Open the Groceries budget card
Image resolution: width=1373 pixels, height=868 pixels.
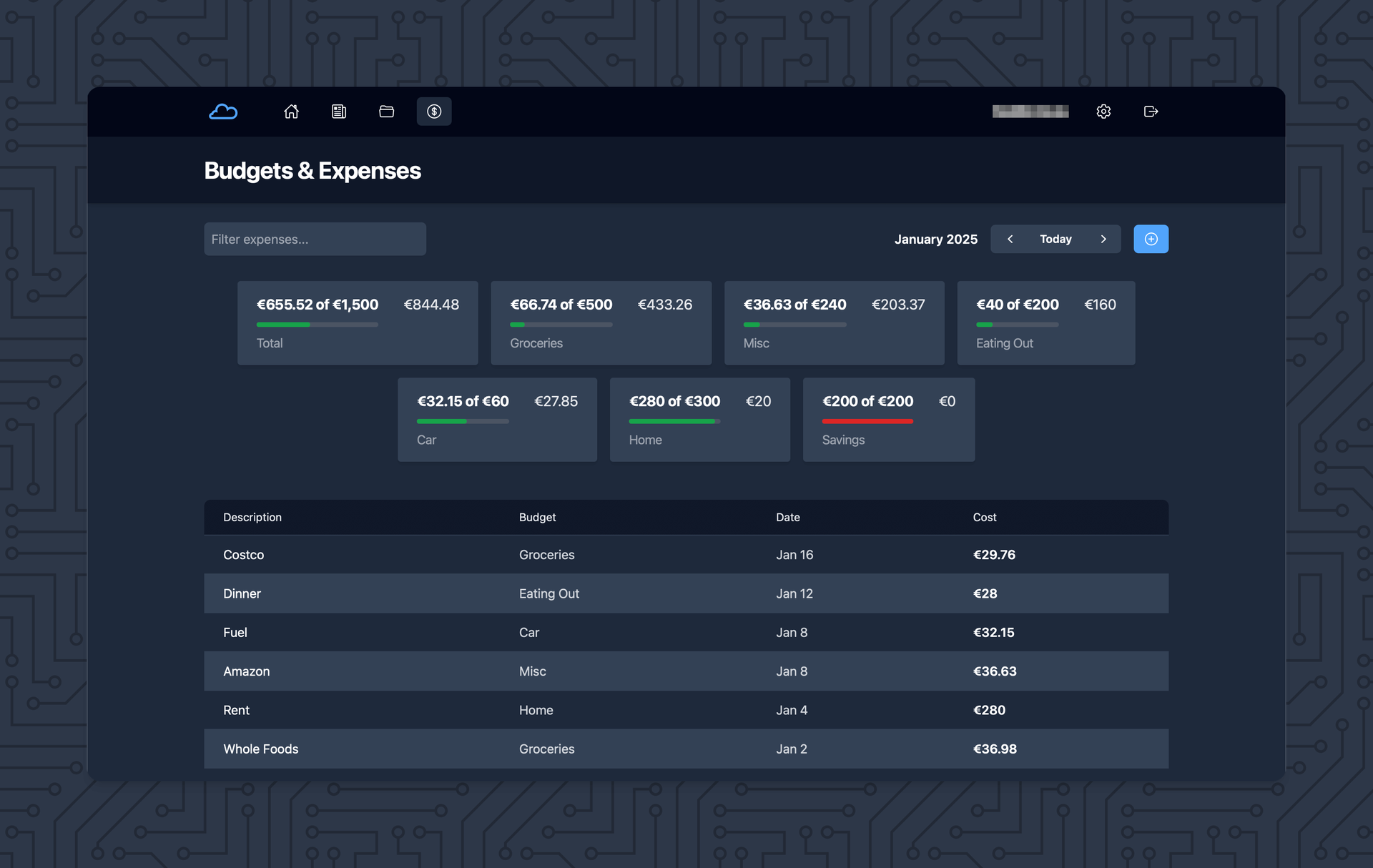pyautogui.click(x=601, y=323)
